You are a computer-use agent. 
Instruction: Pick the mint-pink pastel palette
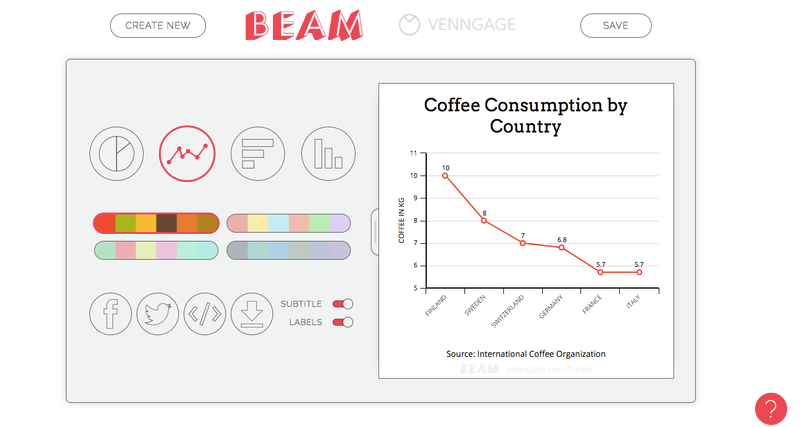point(157,250)
